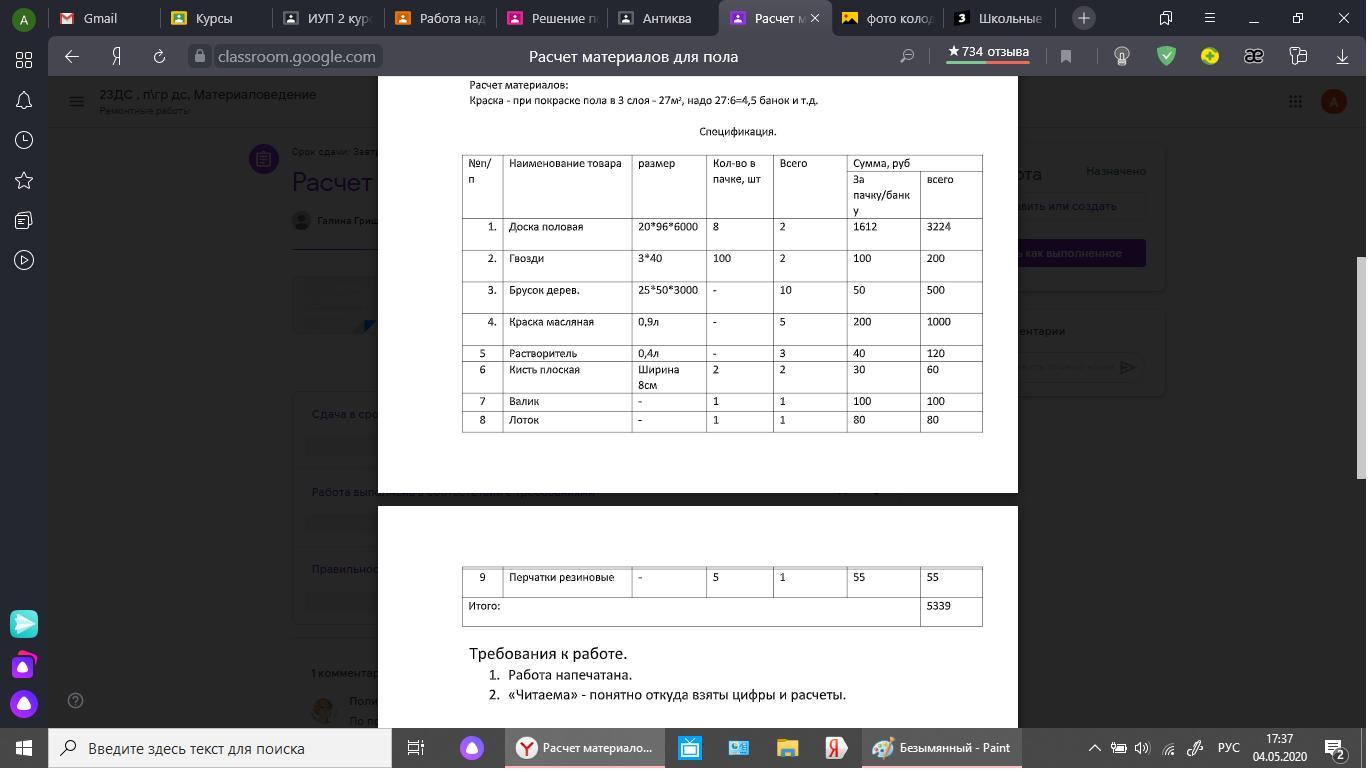The image size is (1372, 772).
Task: Open browsing history clock in sidebar
Action: [24, 140]
